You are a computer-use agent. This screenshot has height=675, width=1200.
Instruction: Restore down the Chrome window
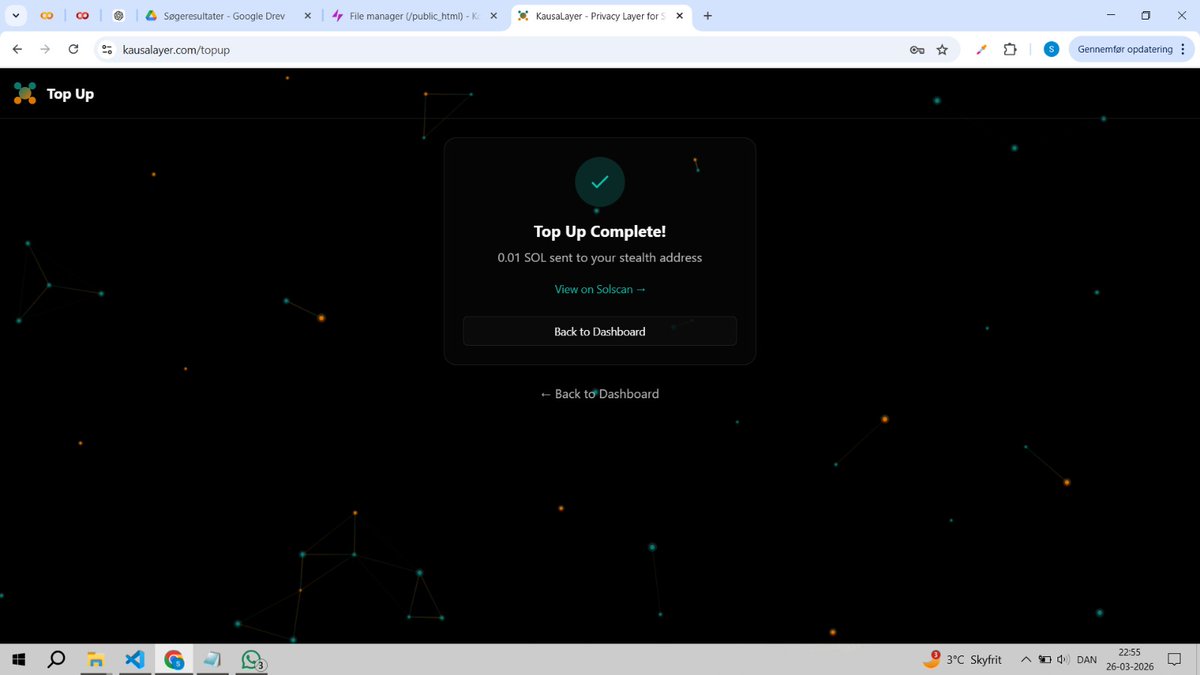(1145, 15)
